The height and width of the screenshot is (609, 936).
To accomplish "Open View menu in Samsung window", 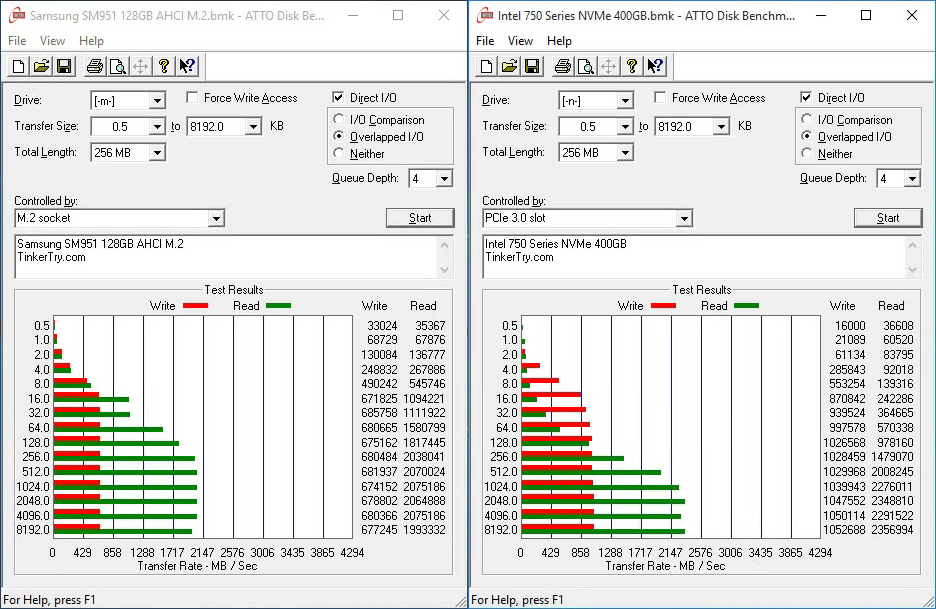I will [x=53, y=41].
